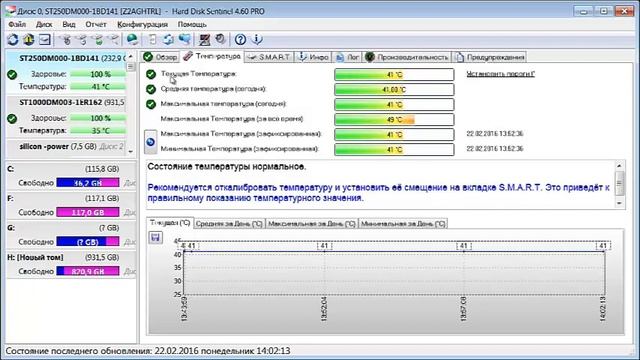Image resolution: width=640 pixels, height=360 pixels.
Task: Click the ST1000DM003 temperature value 35 °C
Action: [100, 131]
